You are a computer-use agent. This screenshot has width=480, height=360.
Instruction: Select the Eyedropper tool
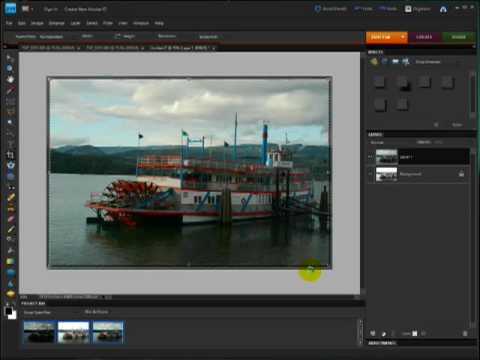(x=10, y=90)
